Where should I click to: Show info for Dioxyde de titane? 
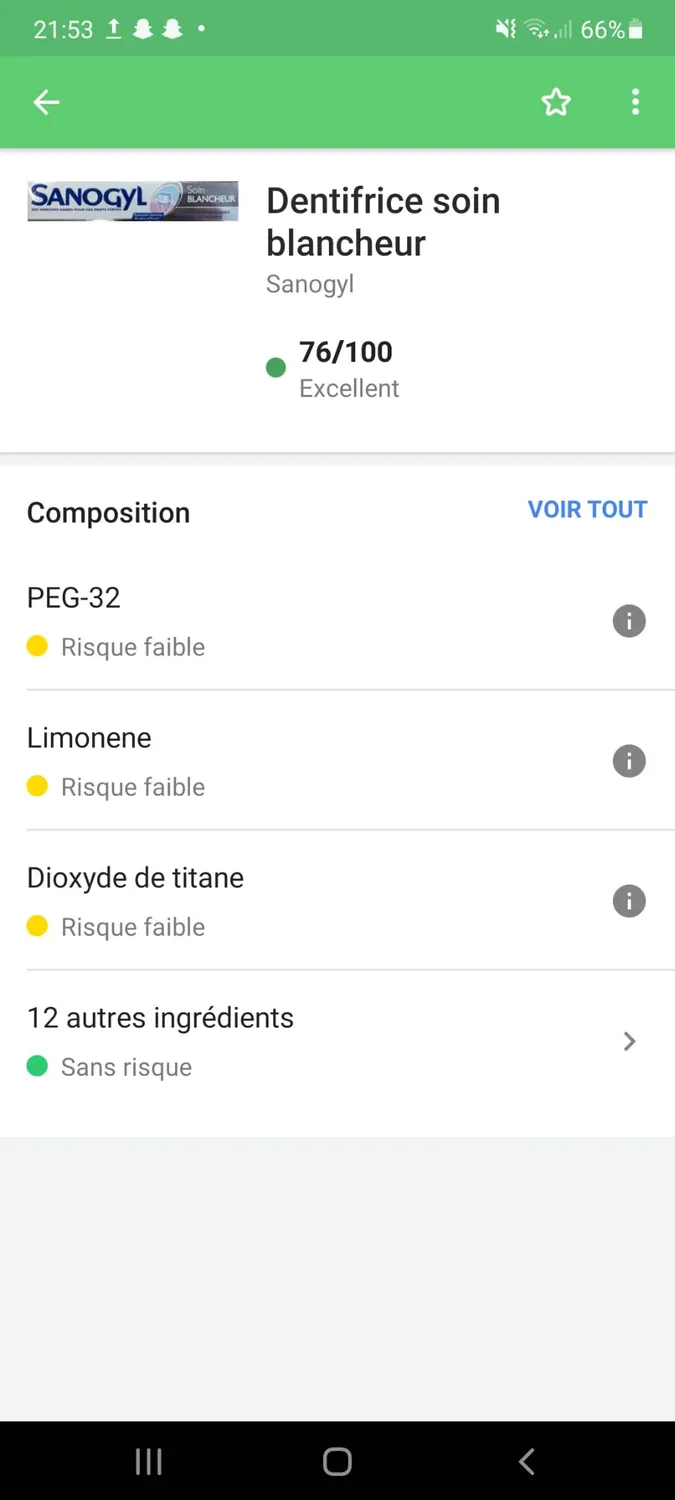coord(629,901)
